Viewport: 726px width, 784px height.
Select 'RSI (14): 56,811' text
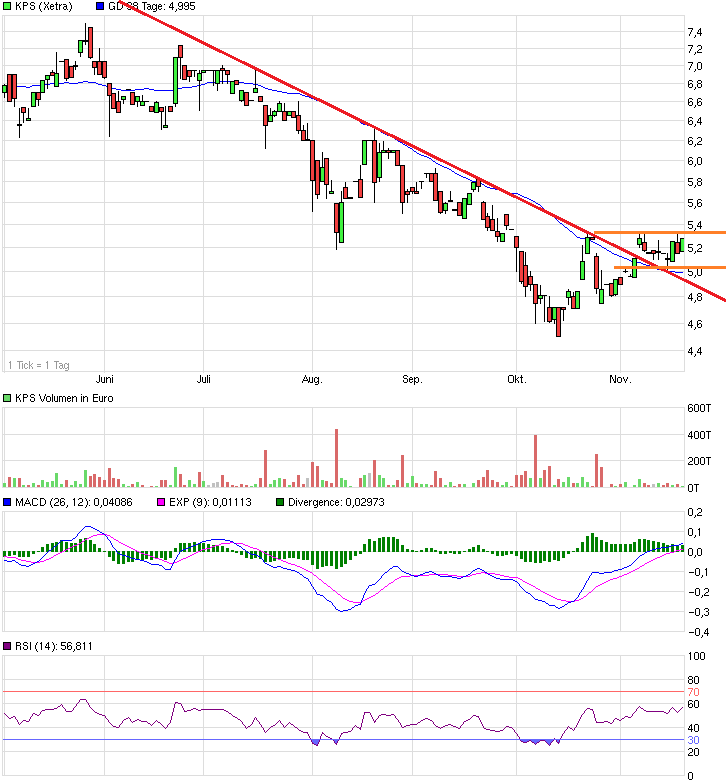[x=54, y=646]
